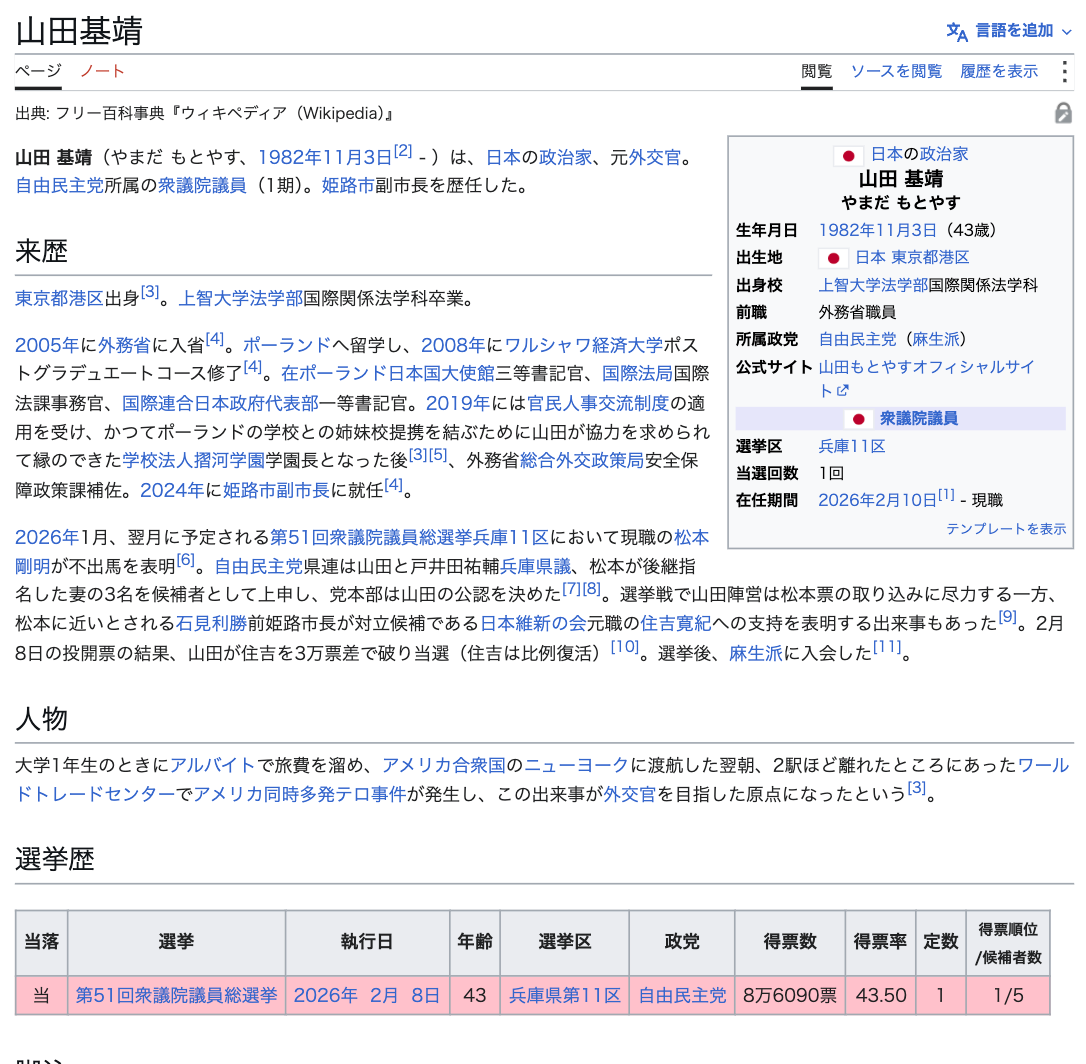Click the page protection lock icon

[1063, 113]
